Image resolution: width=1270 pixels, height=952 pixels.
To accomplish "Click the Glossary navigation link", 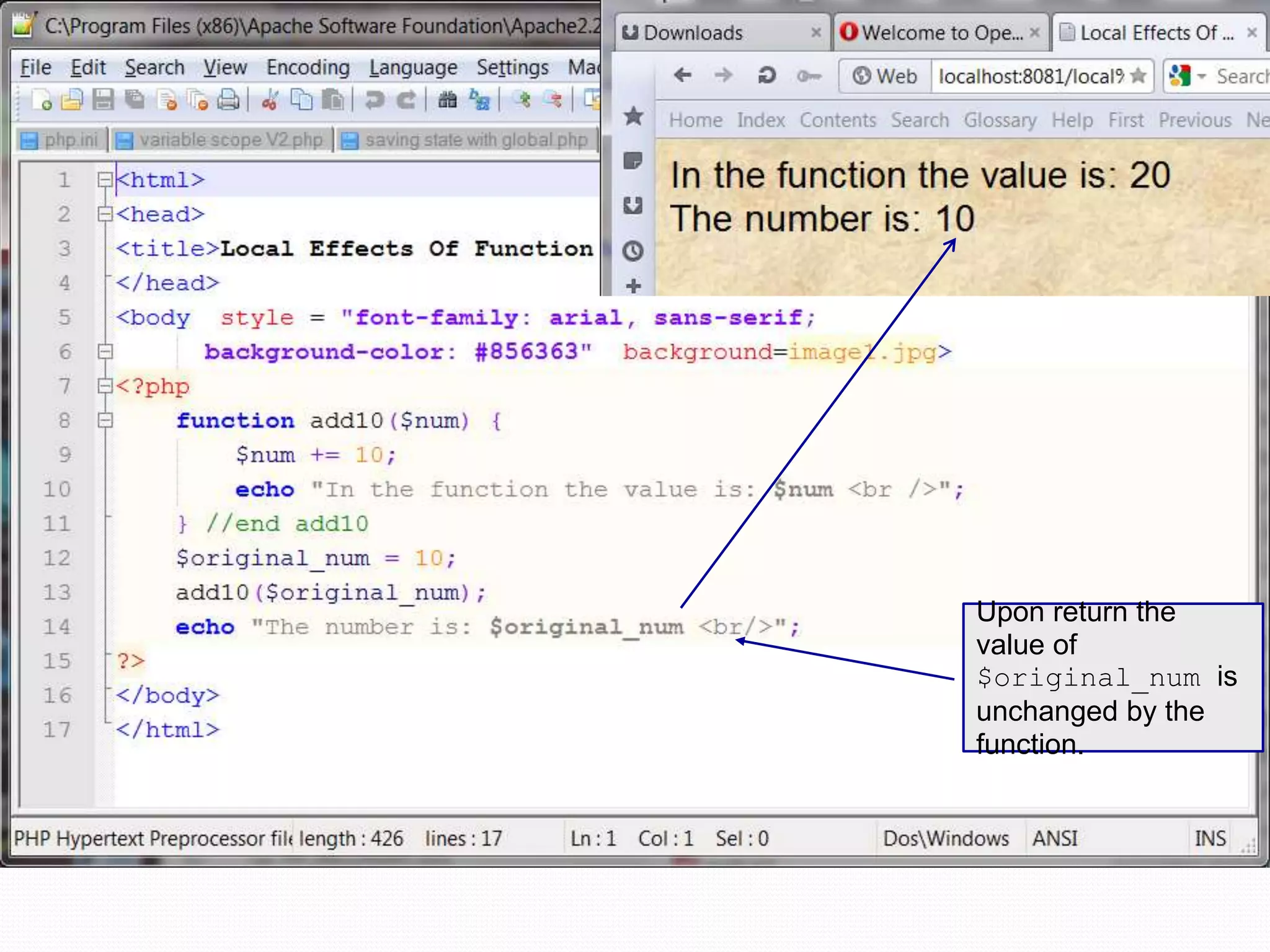I will (x=1000, y=120).
